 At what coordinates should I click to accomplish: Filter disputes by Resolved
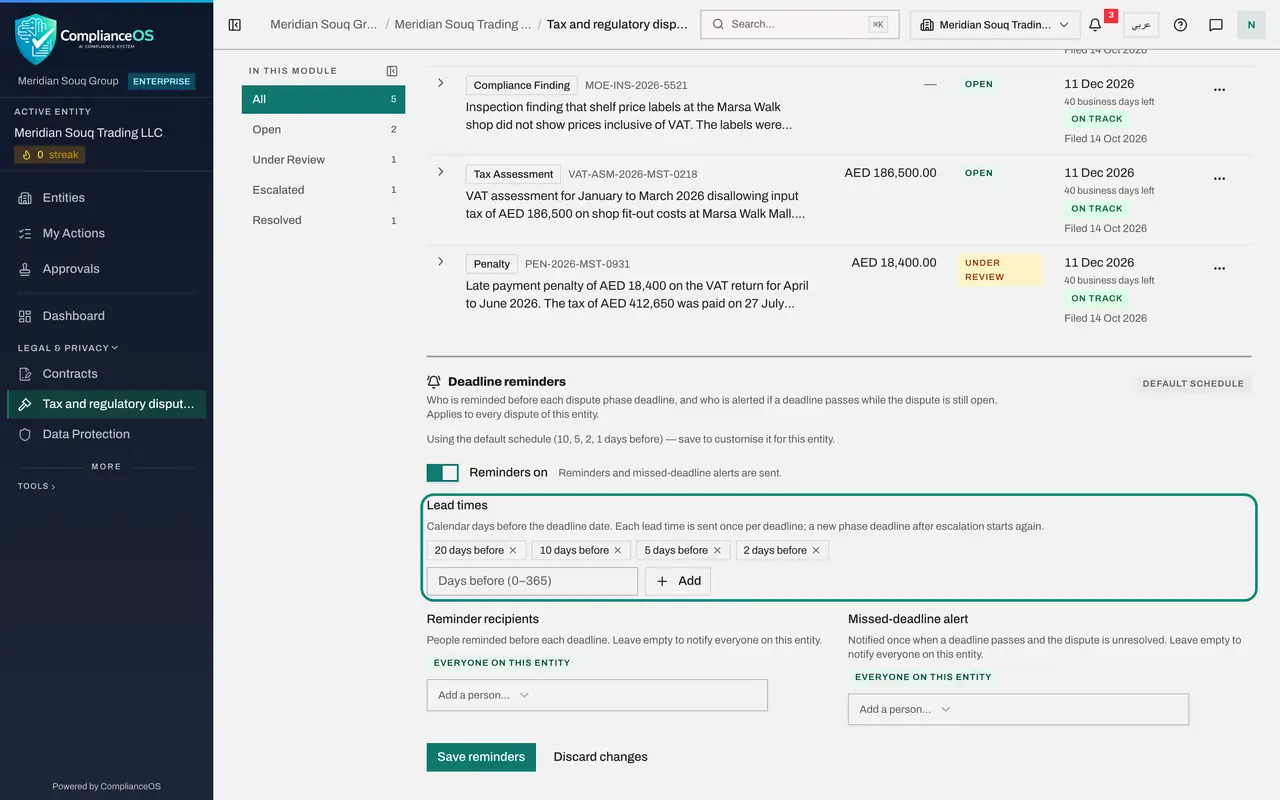pyautogui.click(x=323, y=220)
